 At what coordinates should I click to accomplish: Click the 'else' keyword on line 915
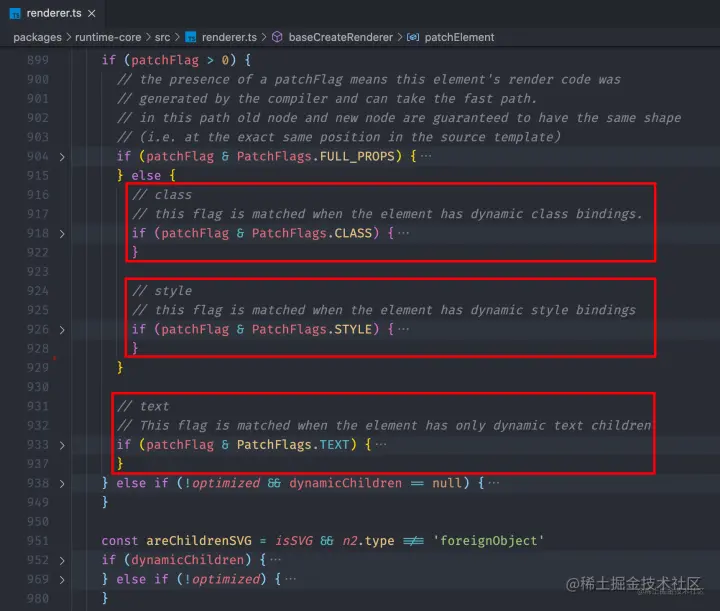[146, 175]
